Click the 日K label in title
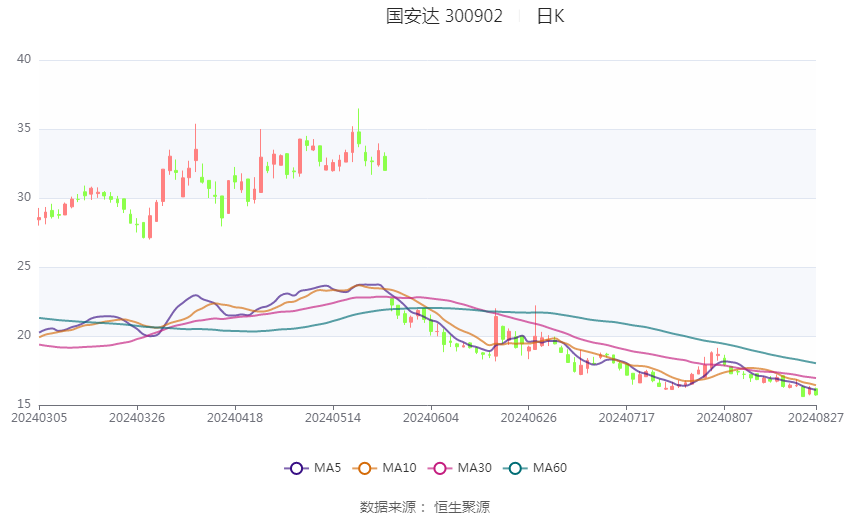 pos(550,16)
